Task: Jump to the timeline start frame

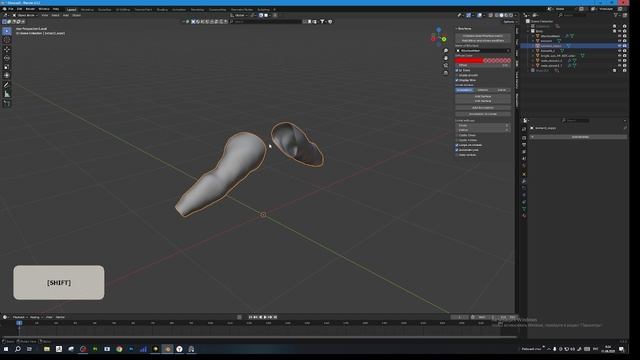Action: point(251,317)
